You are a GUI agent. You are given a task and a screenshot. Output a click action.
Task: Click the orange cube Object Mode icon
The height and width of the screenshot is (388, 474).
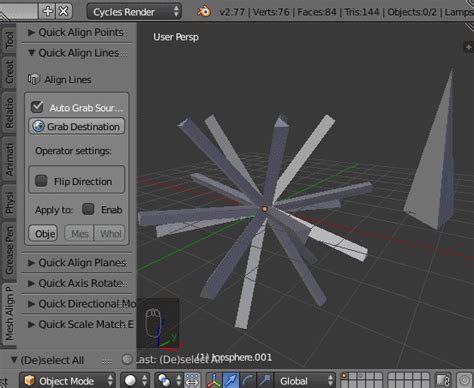30,380
